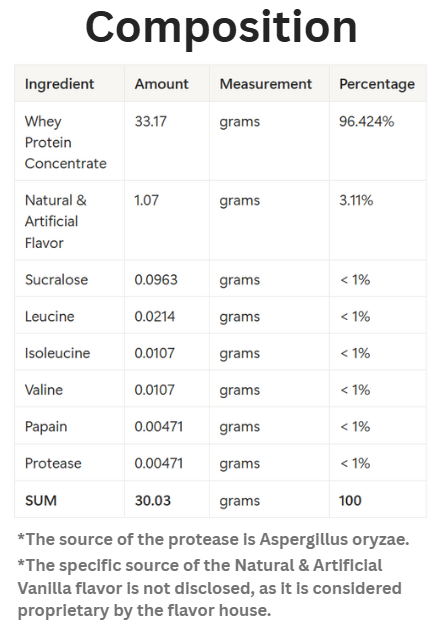Click the Aspergillus oryzae footnote text
The image size is (438, 630).
(213, 540)
